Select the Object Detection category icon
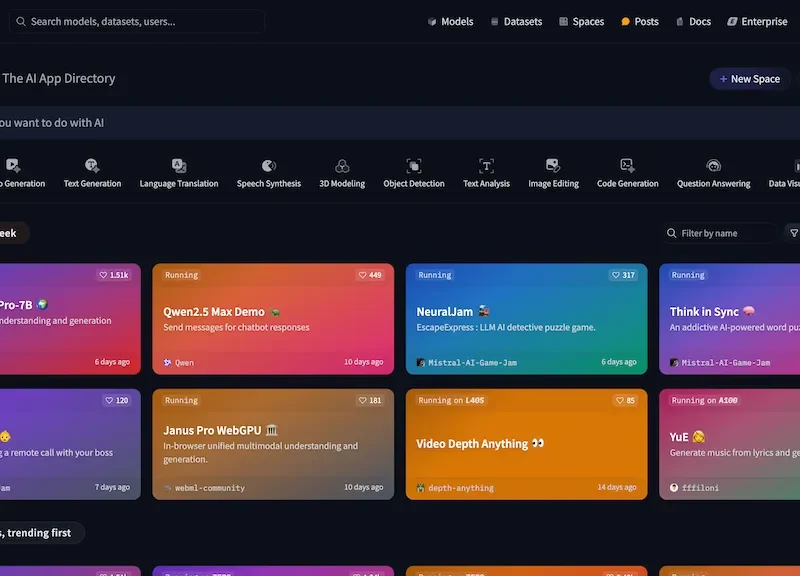Screen dimensions: 800x576 (414, 165)
